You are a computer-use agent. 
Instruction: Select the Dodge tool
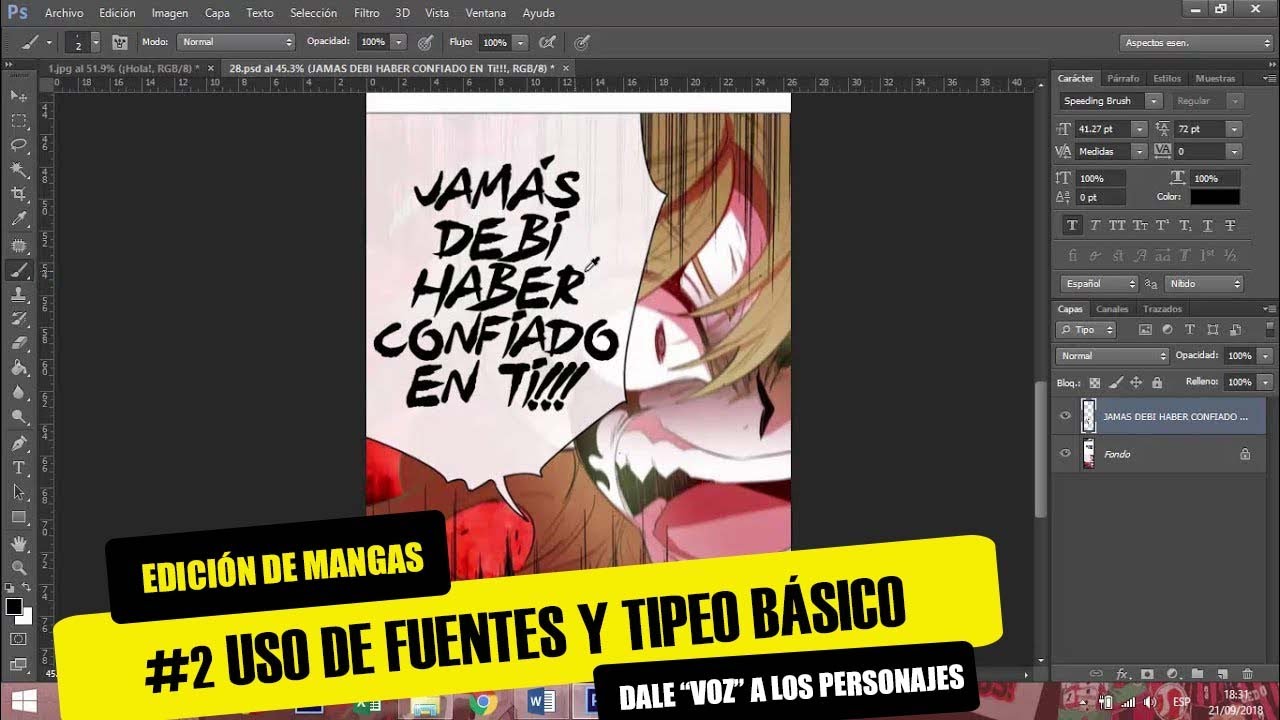click(19, 417)
